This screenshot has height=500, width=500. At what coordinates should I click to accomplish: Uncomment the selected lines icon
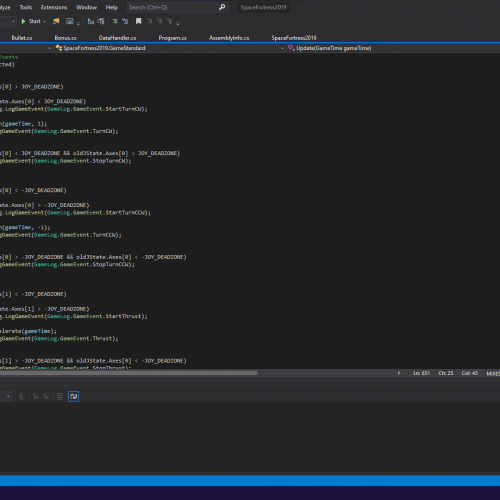pyautogui.click(x=125, y=21)
